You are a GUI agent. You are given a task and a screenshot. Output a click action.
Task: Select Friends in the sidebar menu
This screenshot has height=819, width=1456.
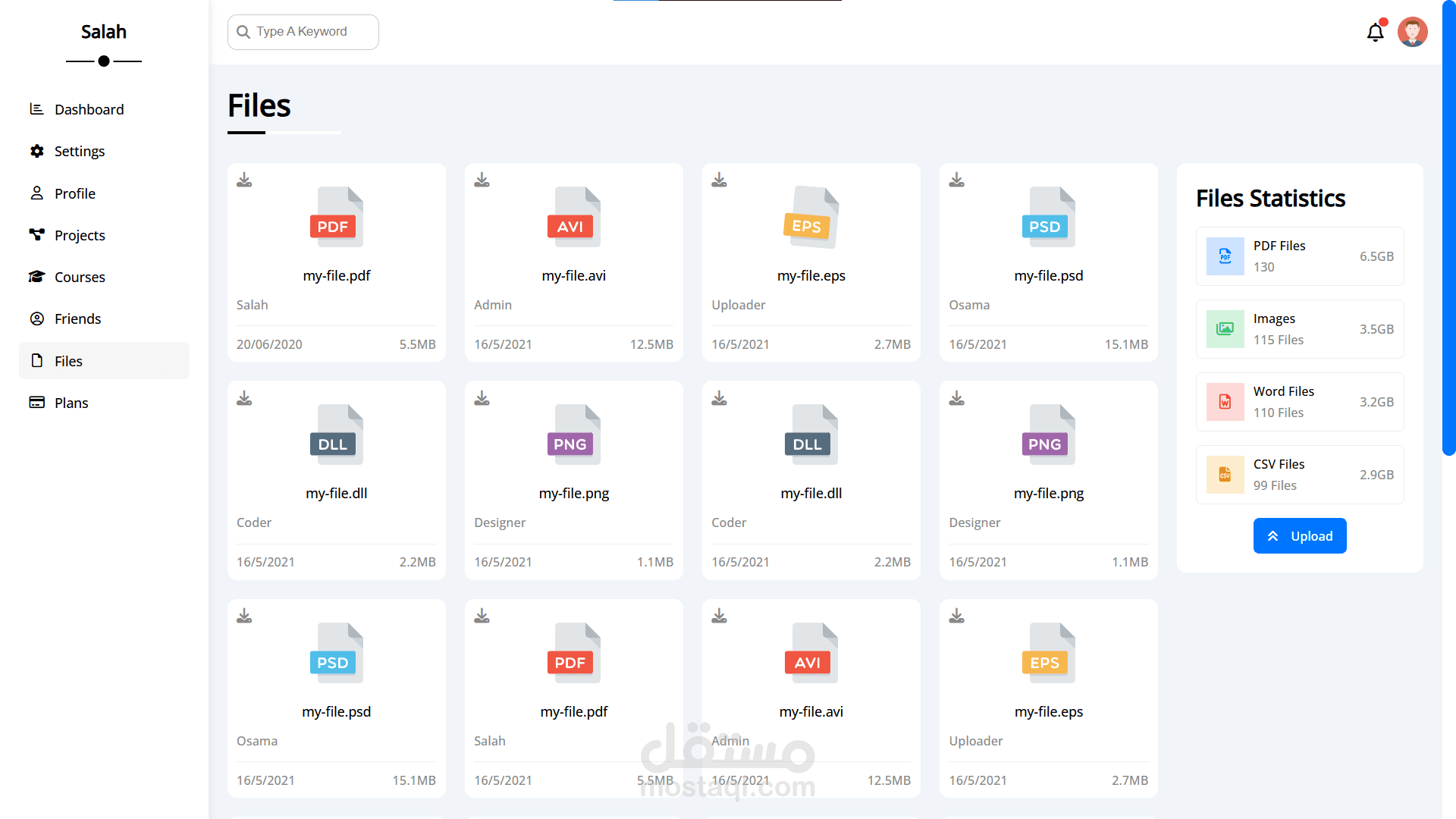pos(77,318)
